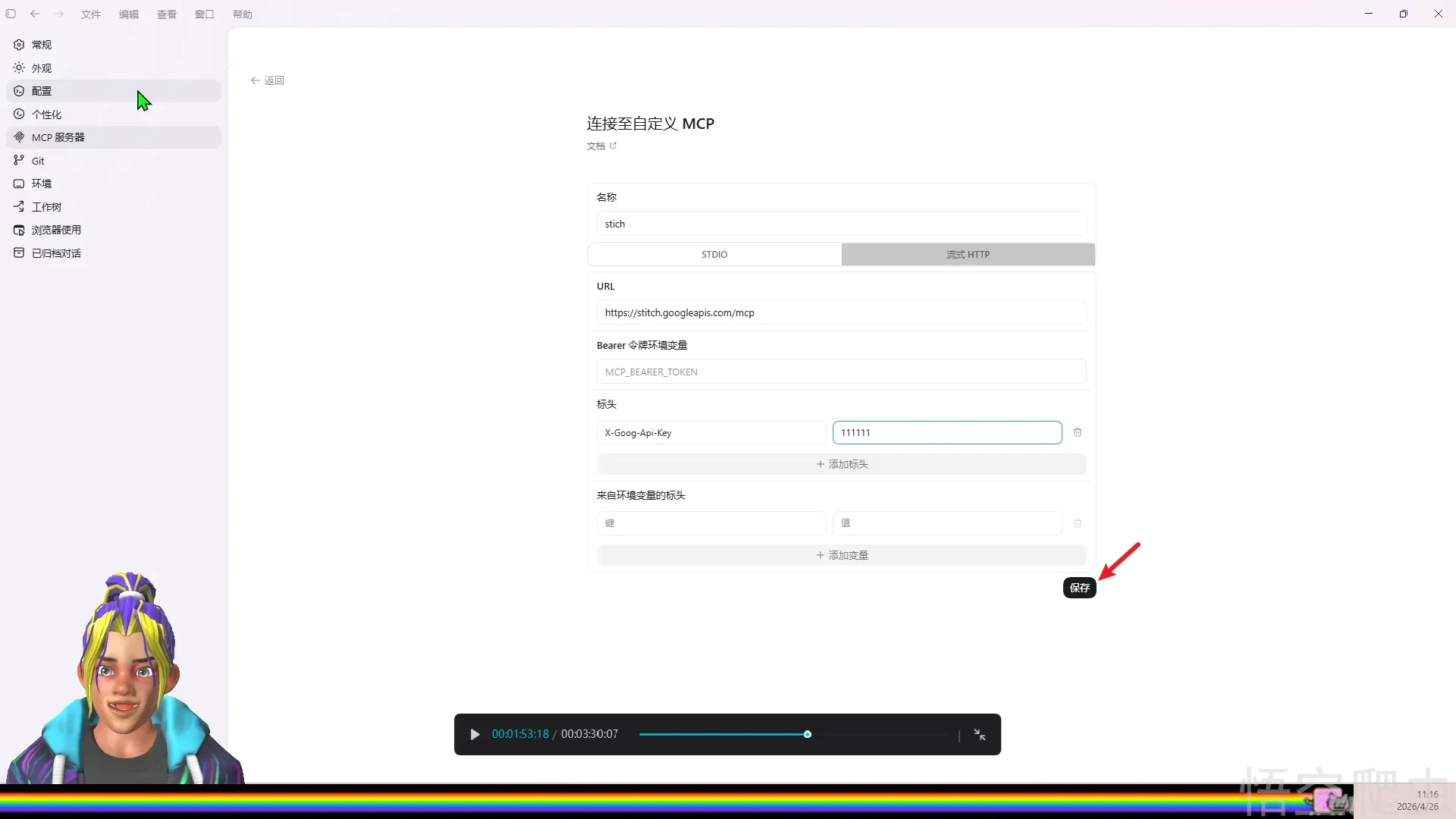Go back via 返回 link
This screenshot has height=819, width=1456.
click(x=268, y=80)
